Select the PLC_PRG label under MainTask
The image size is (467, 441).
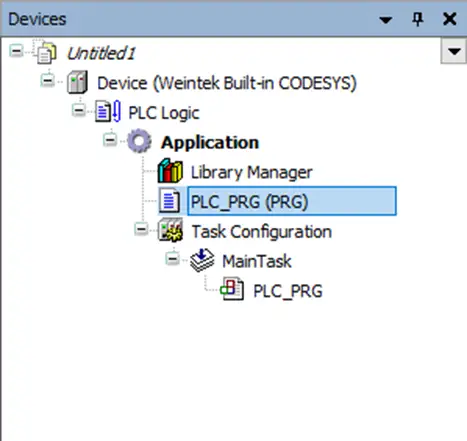tap(288, 291)
